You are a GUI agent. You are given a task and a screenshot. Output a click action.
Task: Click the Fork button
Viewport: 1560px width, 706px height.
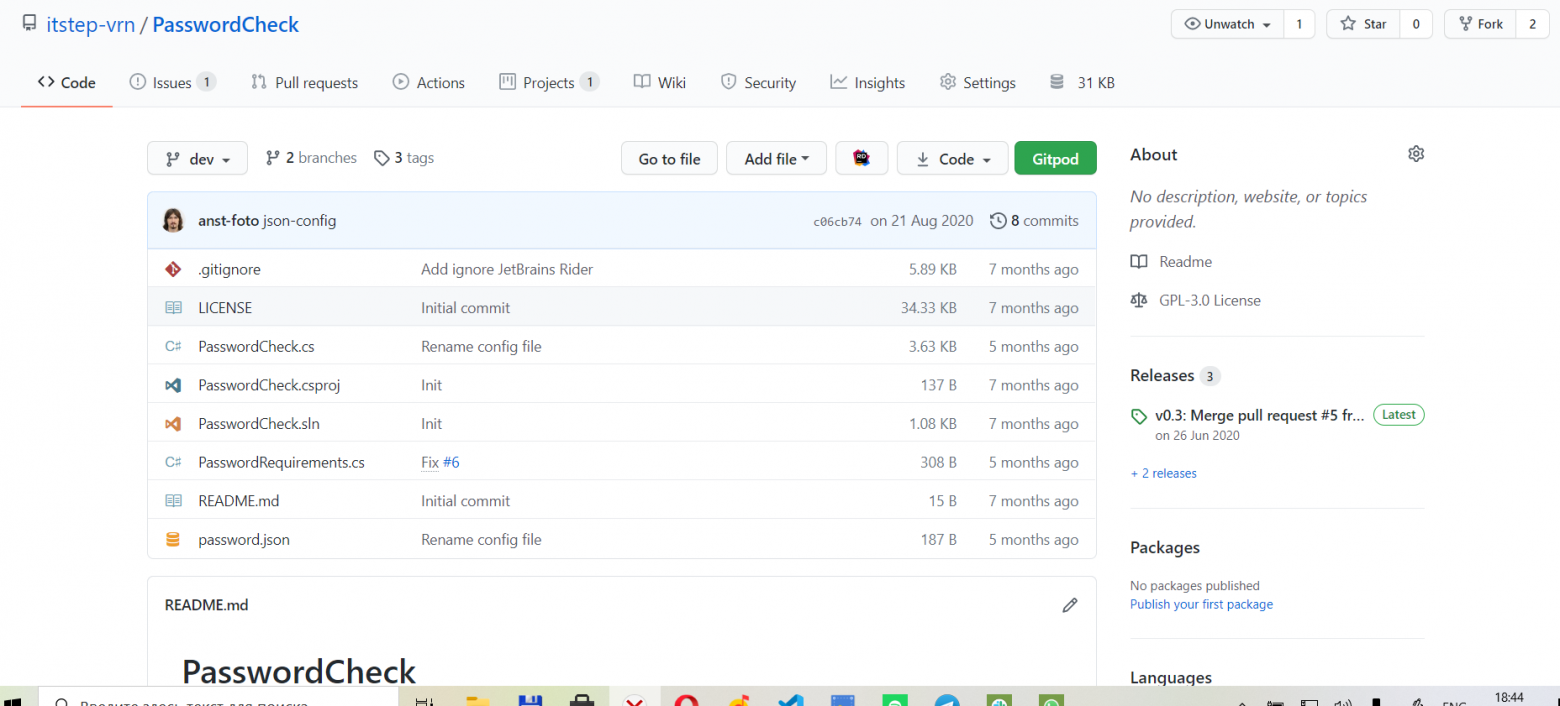coord(1480,24)
